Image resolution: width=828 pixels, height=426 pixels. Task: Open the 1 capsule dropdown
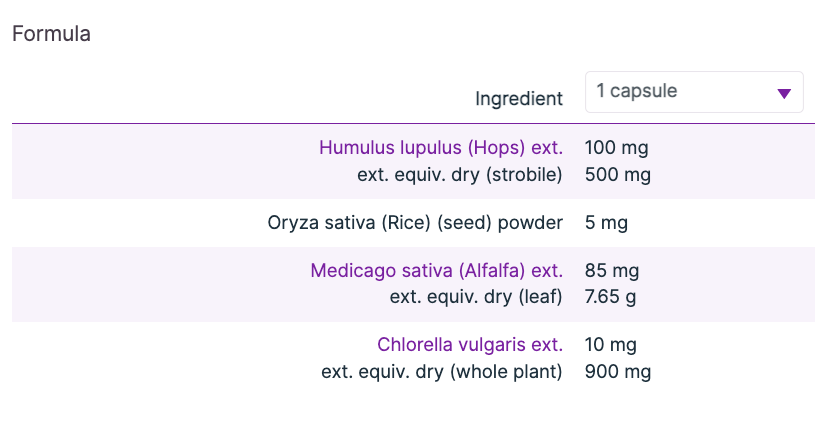click(x=694, y=92)
